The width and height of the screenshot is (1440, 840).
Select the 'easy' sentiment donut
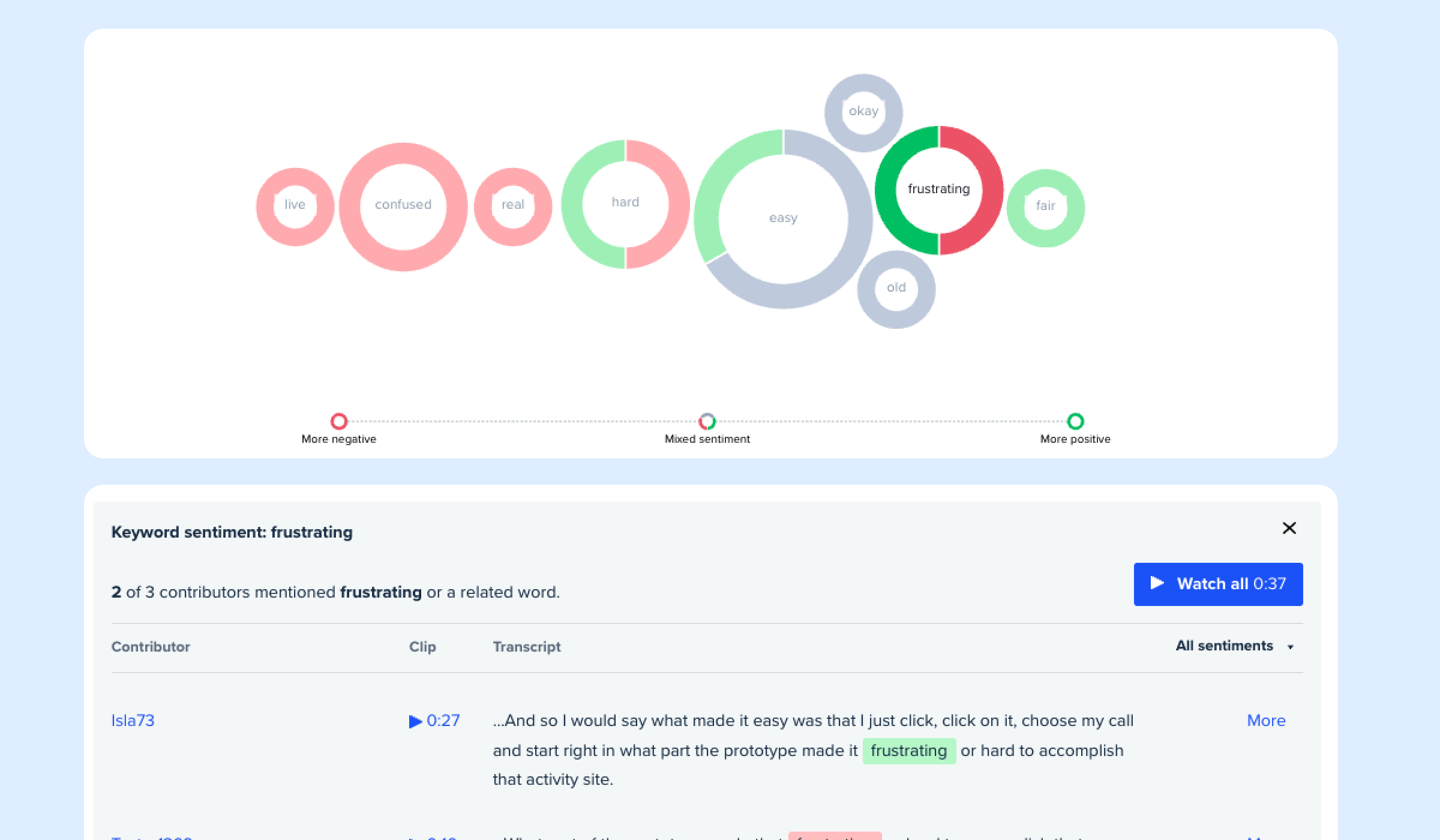click(x=783, y=218)
